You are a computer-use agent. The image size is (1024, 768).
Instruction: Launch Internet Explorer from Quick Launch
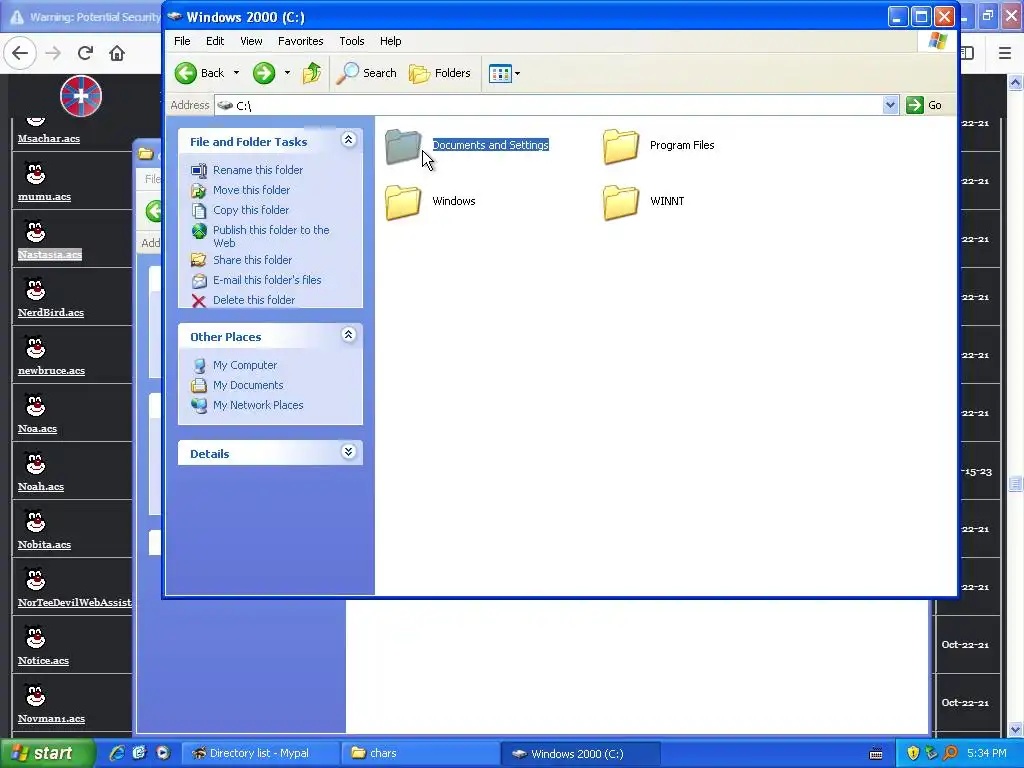[x=117, y=753]
